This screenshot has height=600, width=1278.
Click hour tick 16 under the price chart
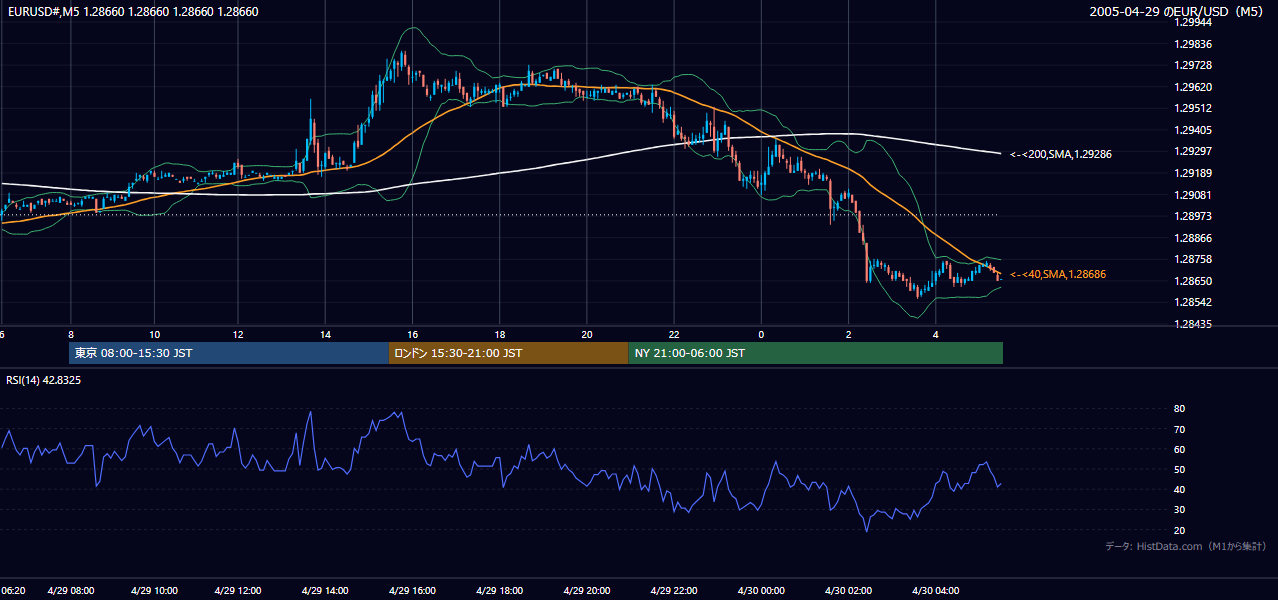(413, 334)
